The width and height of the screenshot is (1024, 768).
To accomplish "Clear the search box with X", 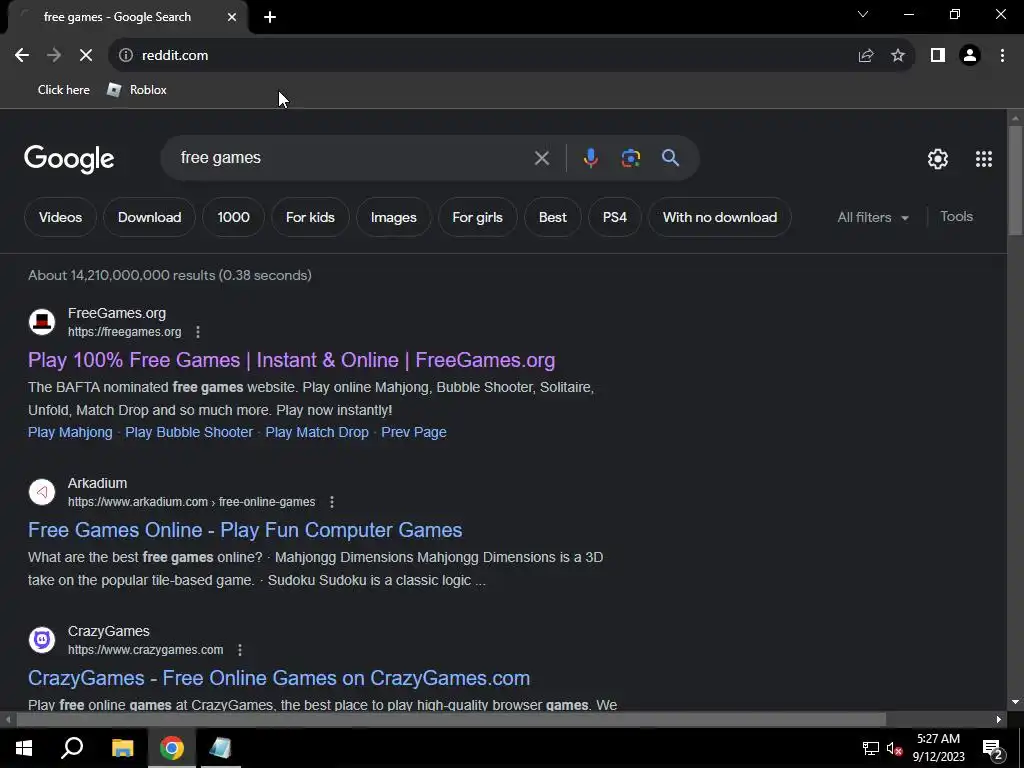I will 541,158.
